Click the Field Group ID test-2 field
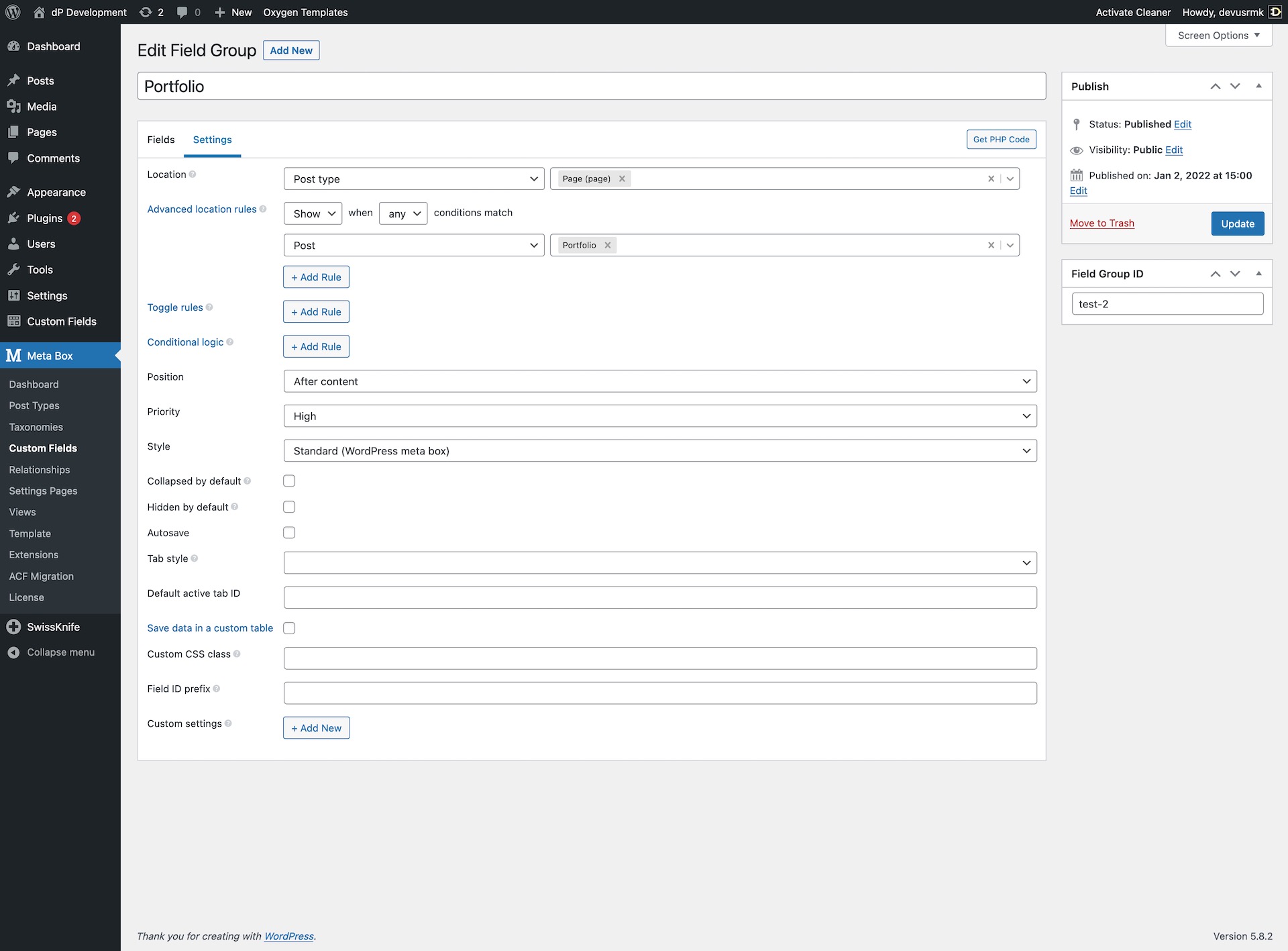 click(x=1167, y=303)
